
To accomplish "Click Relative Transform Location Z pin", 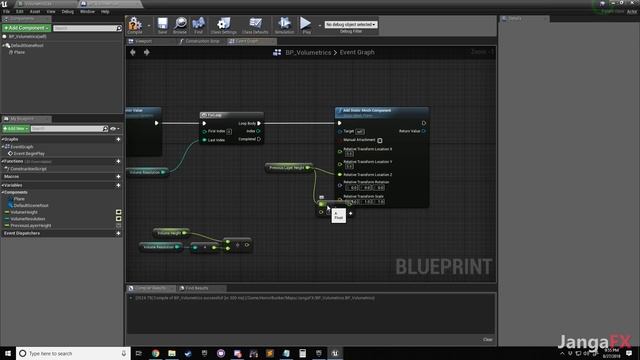I will click(340, 174).
